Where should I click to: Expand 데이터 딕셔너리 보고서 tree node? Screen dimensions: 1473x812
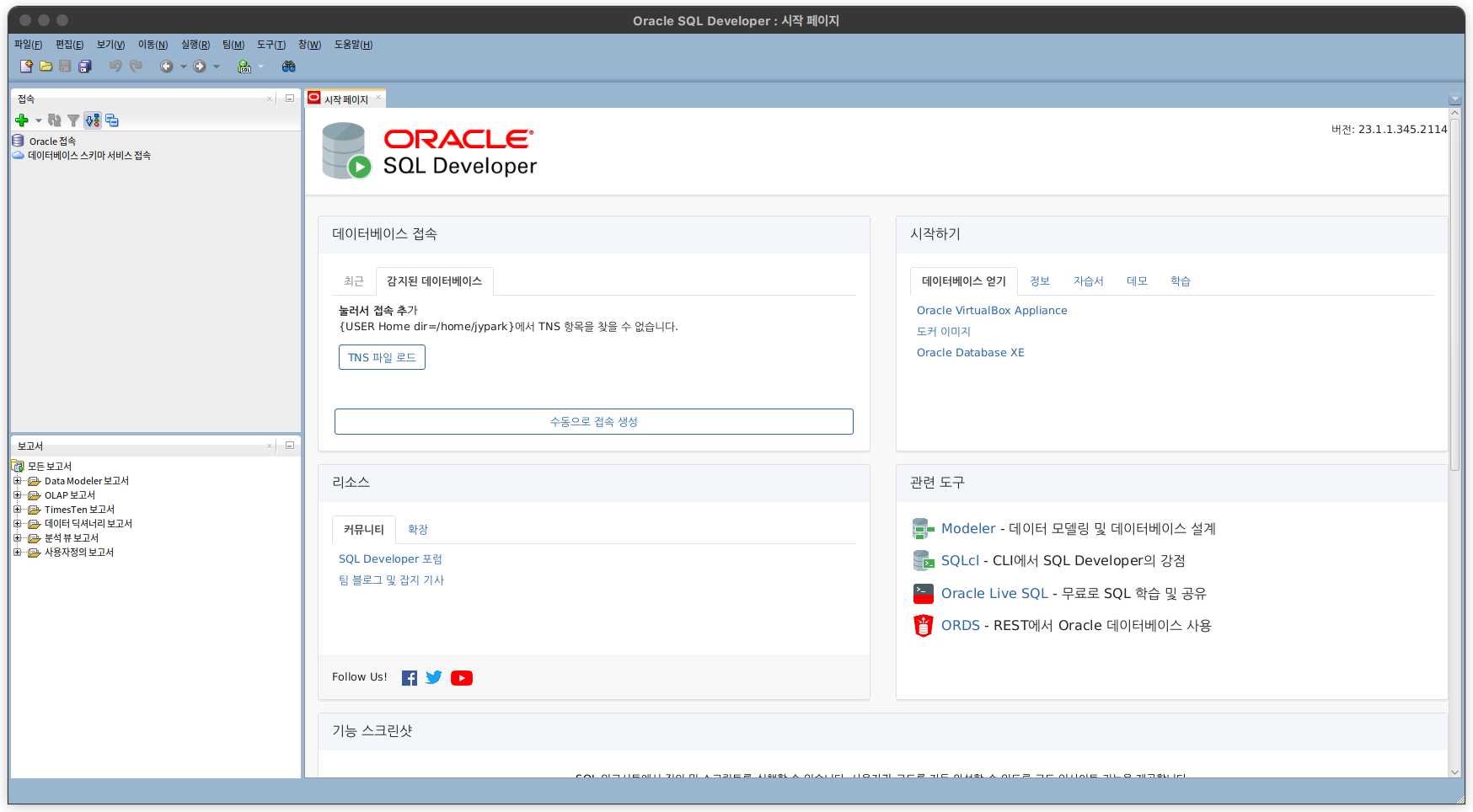[x=17, y=524]
